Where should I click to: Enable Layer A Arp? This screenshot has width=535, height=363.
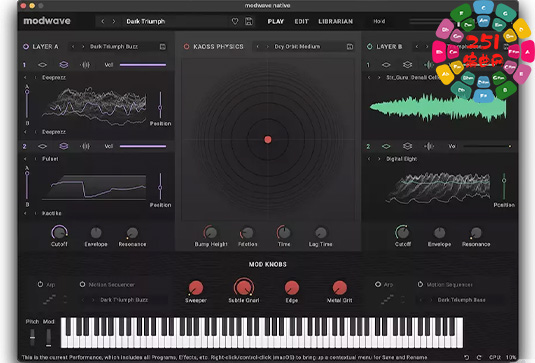coord(40,284)
